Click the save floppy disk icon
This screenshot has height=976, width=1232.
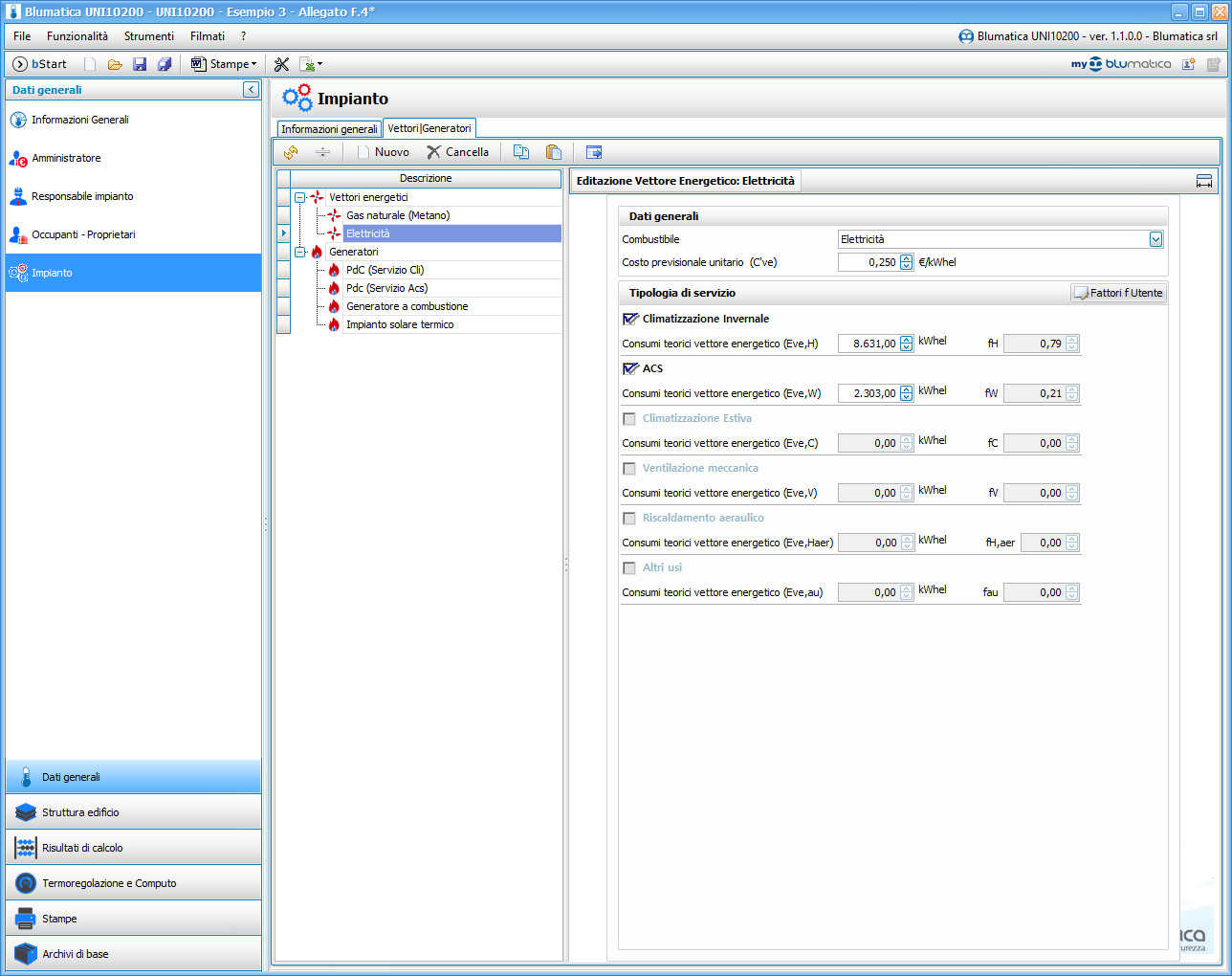(x=140, y=64)
